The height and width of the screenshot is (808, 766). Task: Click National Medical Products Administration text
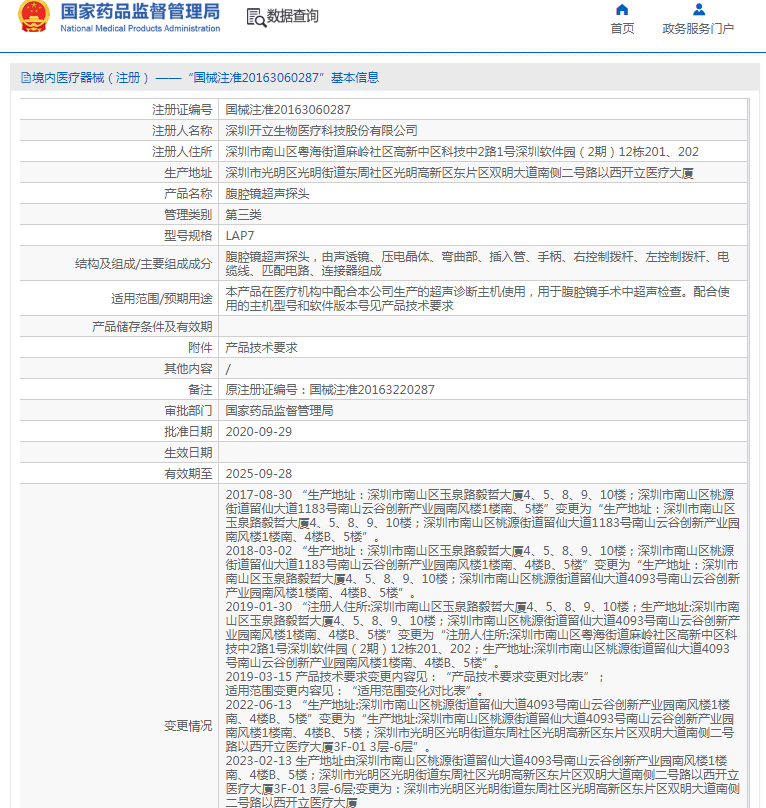140,28
